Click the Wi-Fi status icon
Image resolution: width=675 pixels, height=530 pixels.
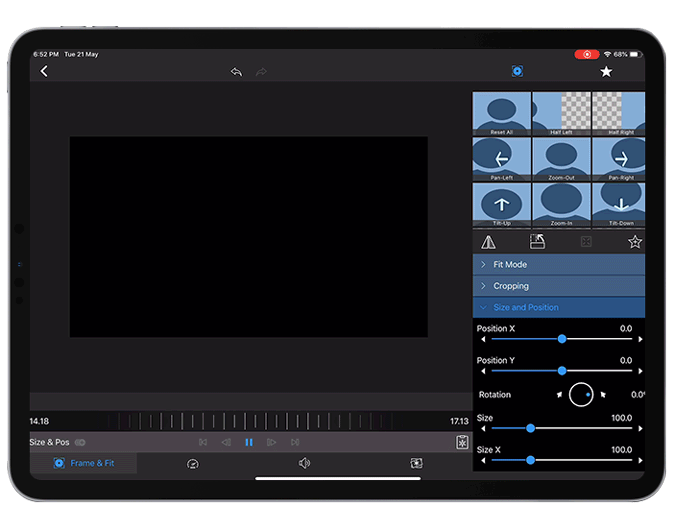pyautogui.click(x=607, y=54)
